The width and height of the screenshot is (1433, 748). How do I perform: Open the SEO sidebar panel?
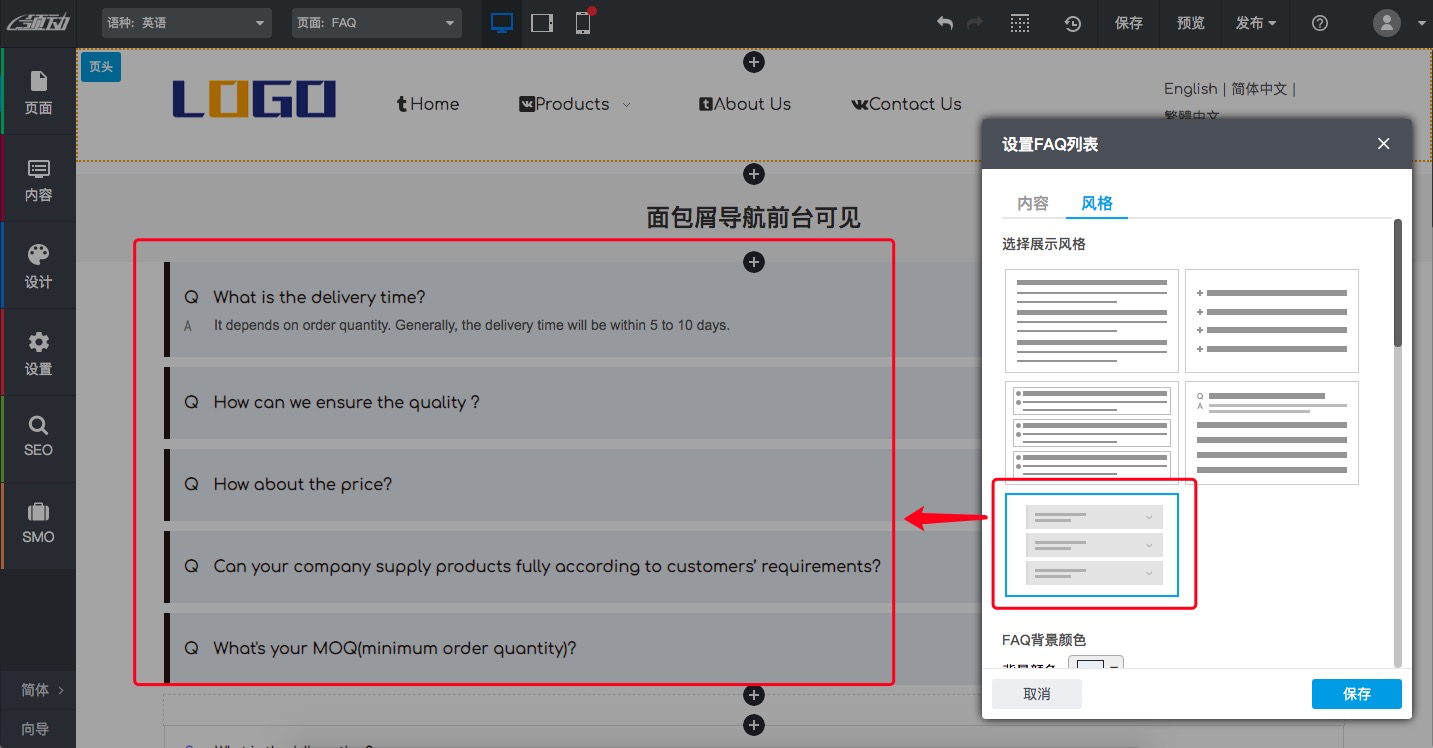pyautogui.click(x=38, y=436)
